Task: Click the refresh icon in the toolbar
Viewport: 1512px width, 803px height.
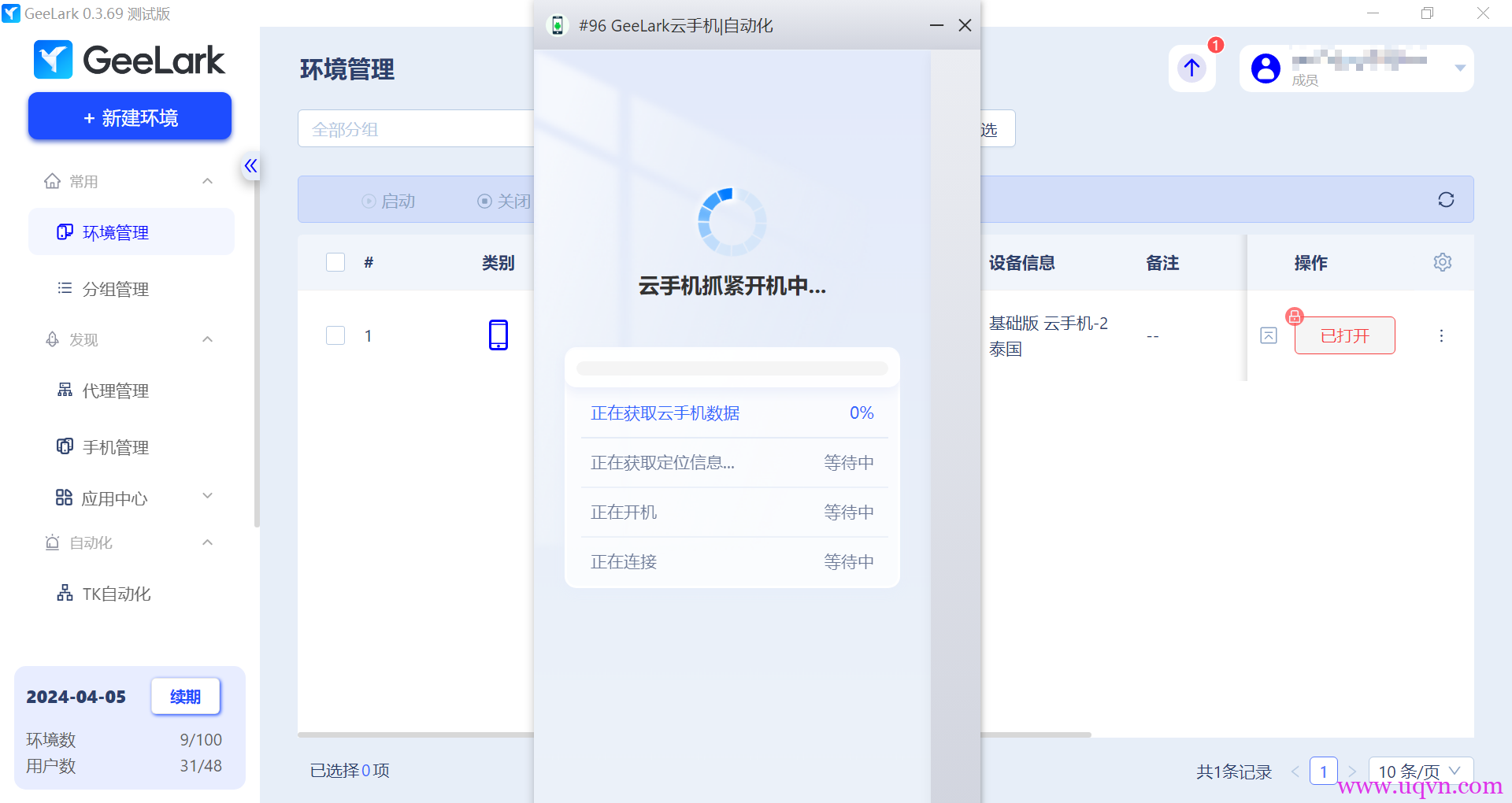Action: coord(1445,200)
